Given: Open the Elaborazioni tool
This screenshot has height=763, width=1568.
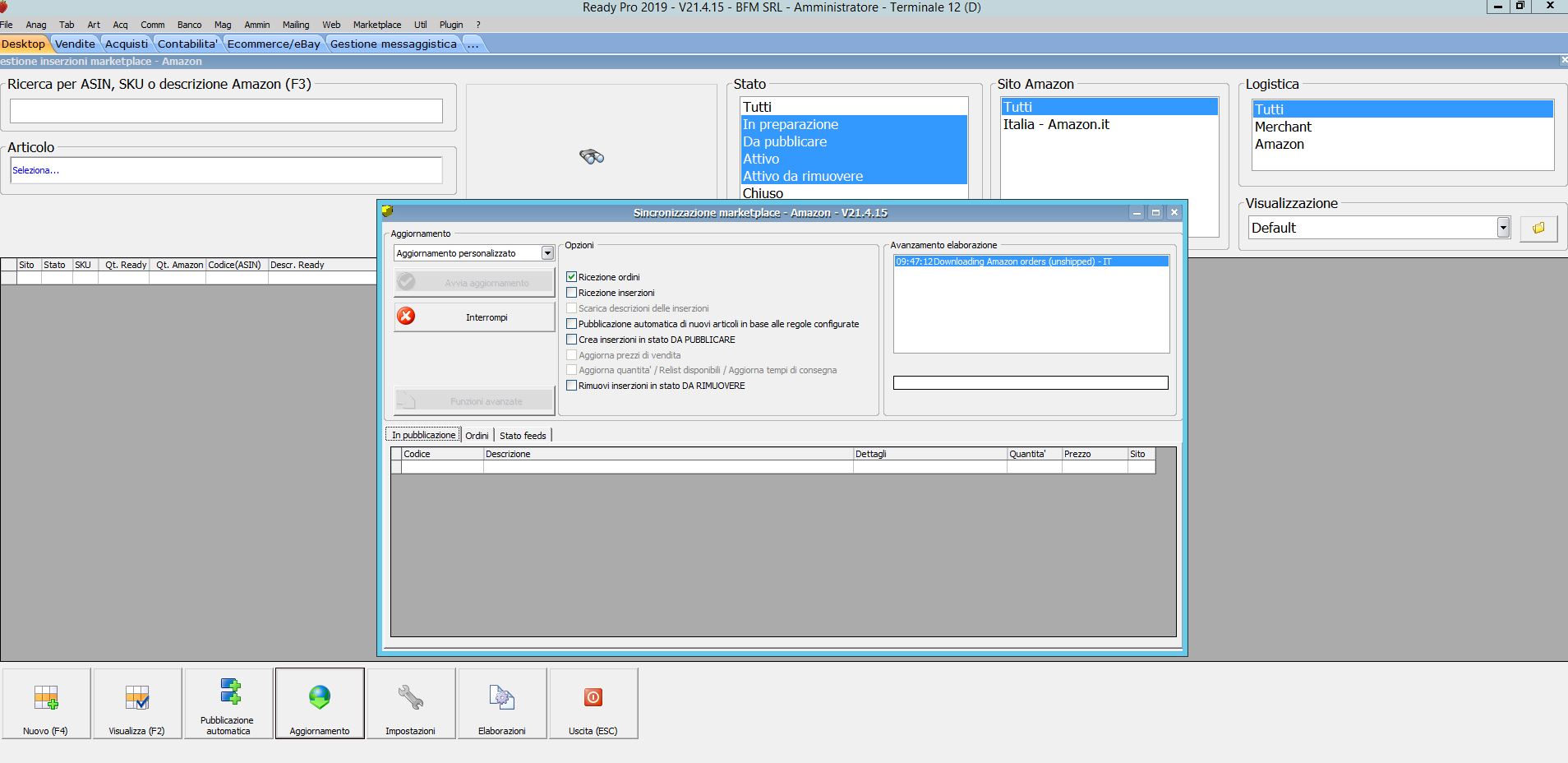Looking at the screenshot, I should coord(502,703).
